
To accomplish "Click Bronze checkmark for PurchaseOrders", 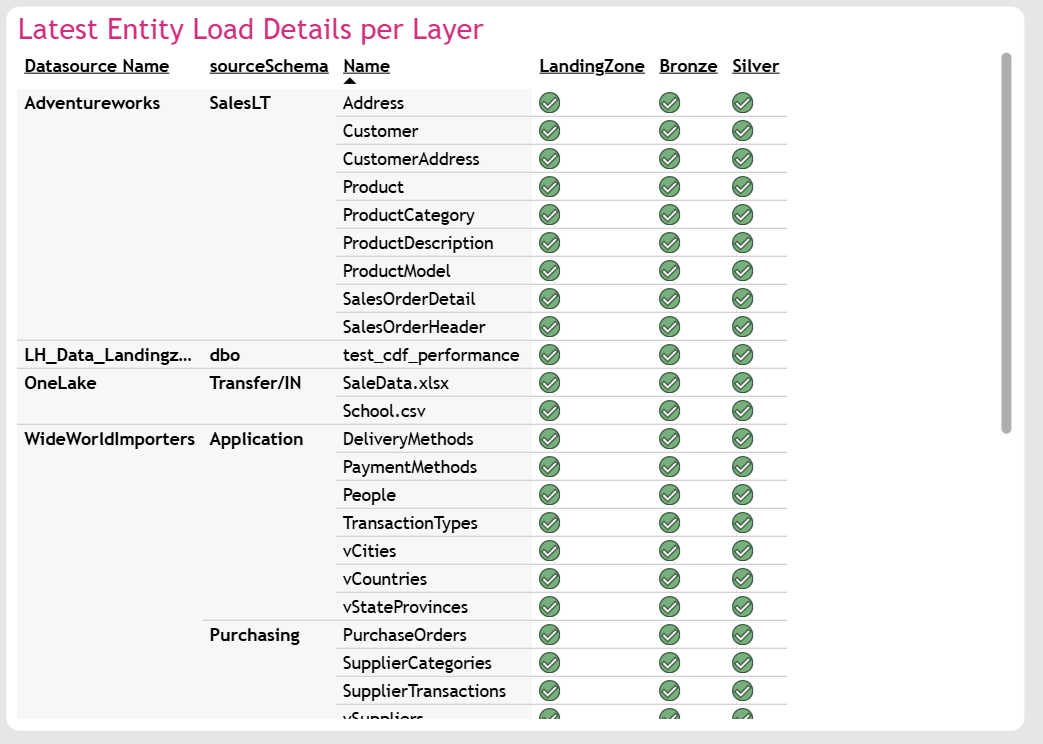I will 669,634.
